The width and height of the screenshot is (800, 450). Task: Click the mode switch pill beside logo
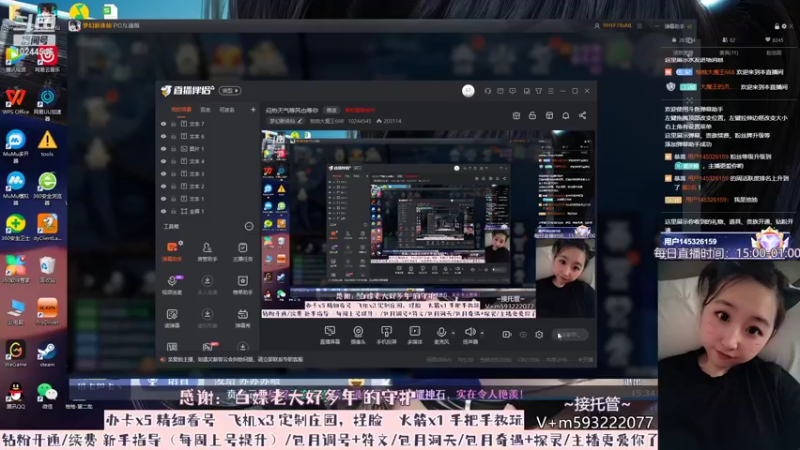pyautogui.click(x=230, y=90)
